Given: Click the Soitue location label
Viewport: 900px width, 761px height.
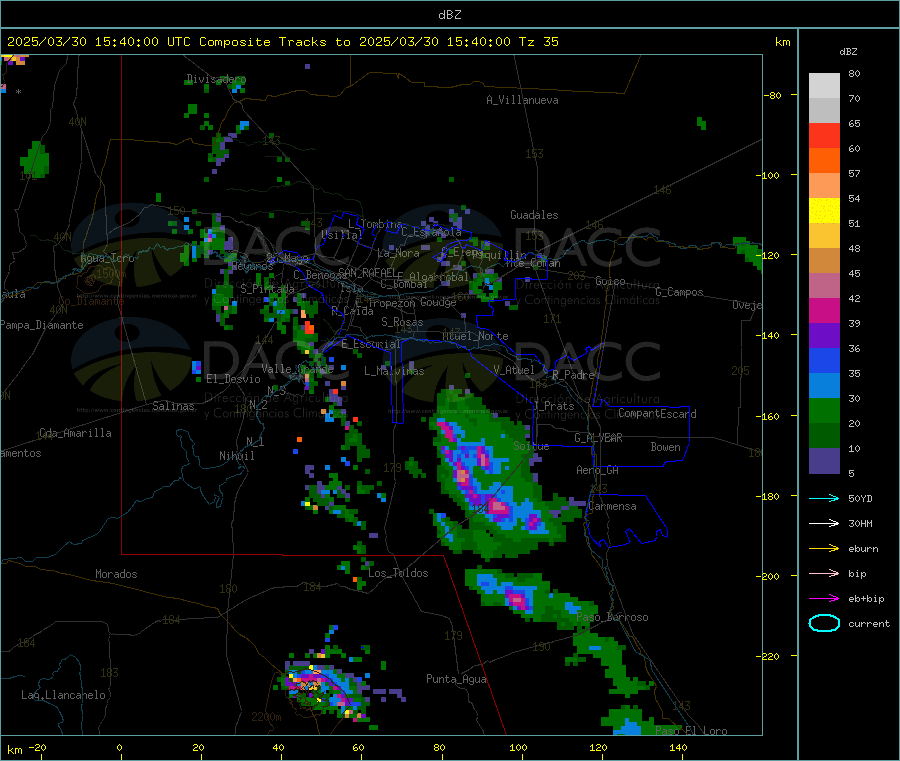Looking at the screenshot, I should (x=531, y=446).
